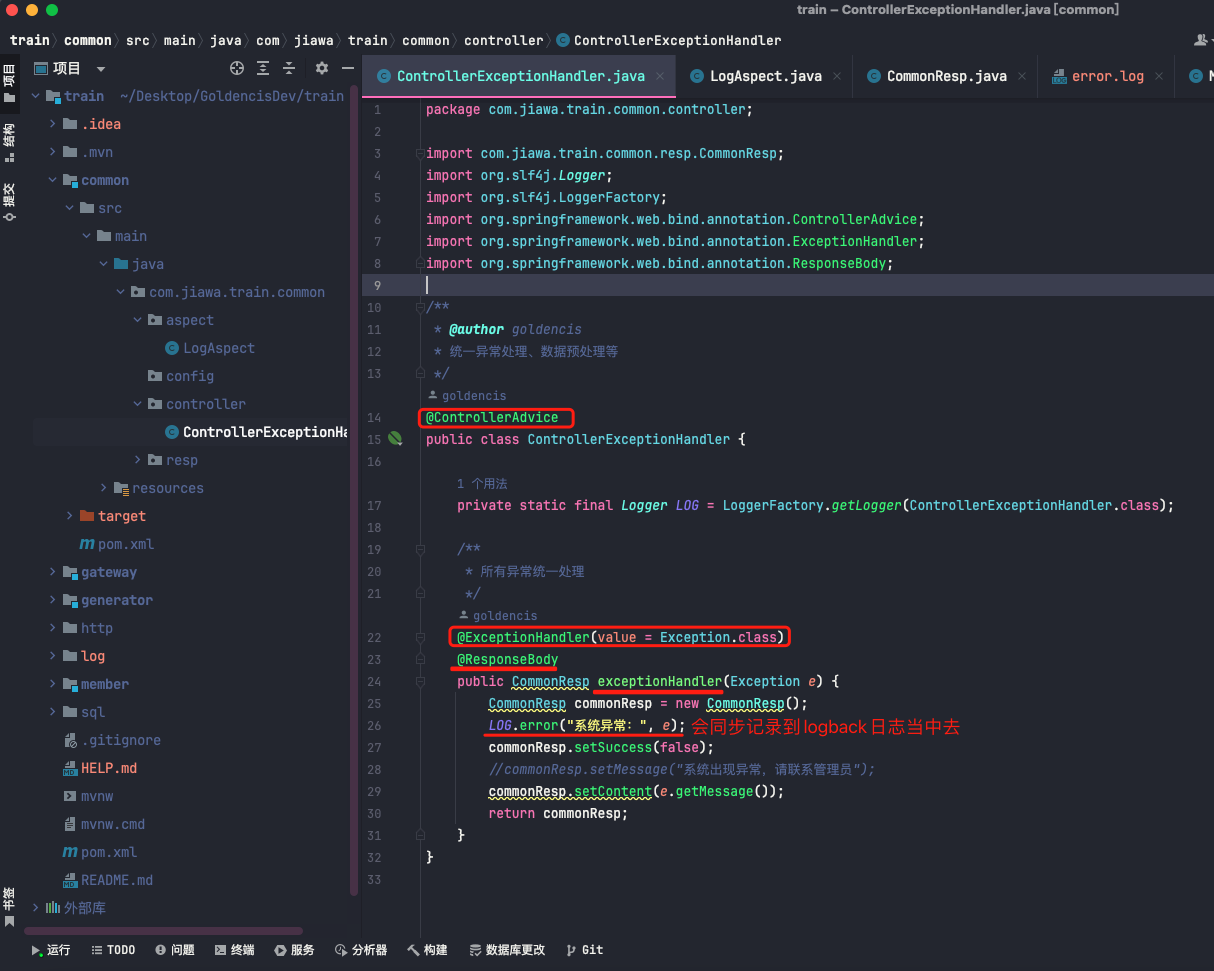This screenshot has width=1214, height=971.
Task: Toggle the 书签 side tool button
Action: coord(10,906)
